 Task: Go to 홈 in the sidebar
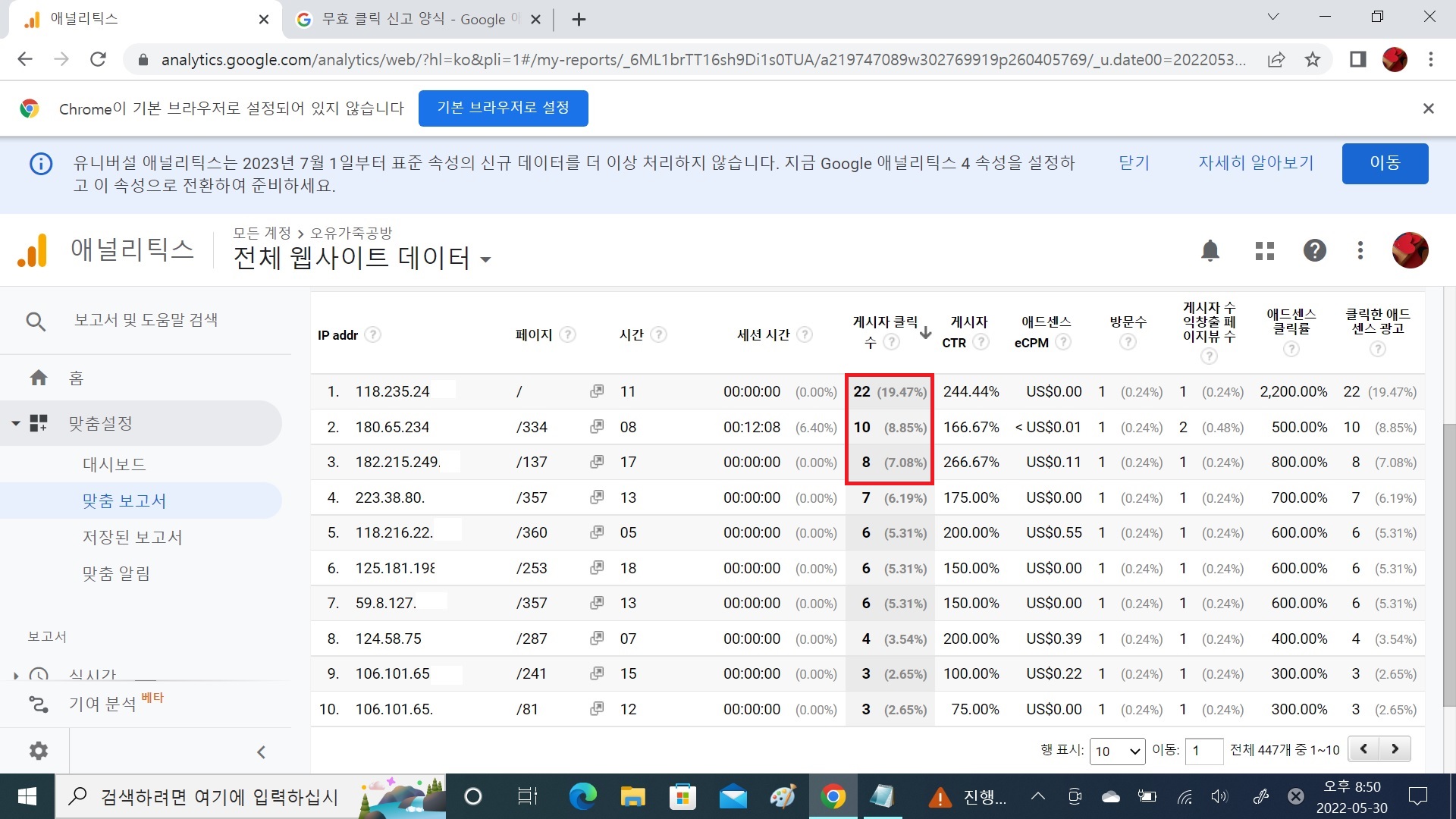[x=76, y=378]
